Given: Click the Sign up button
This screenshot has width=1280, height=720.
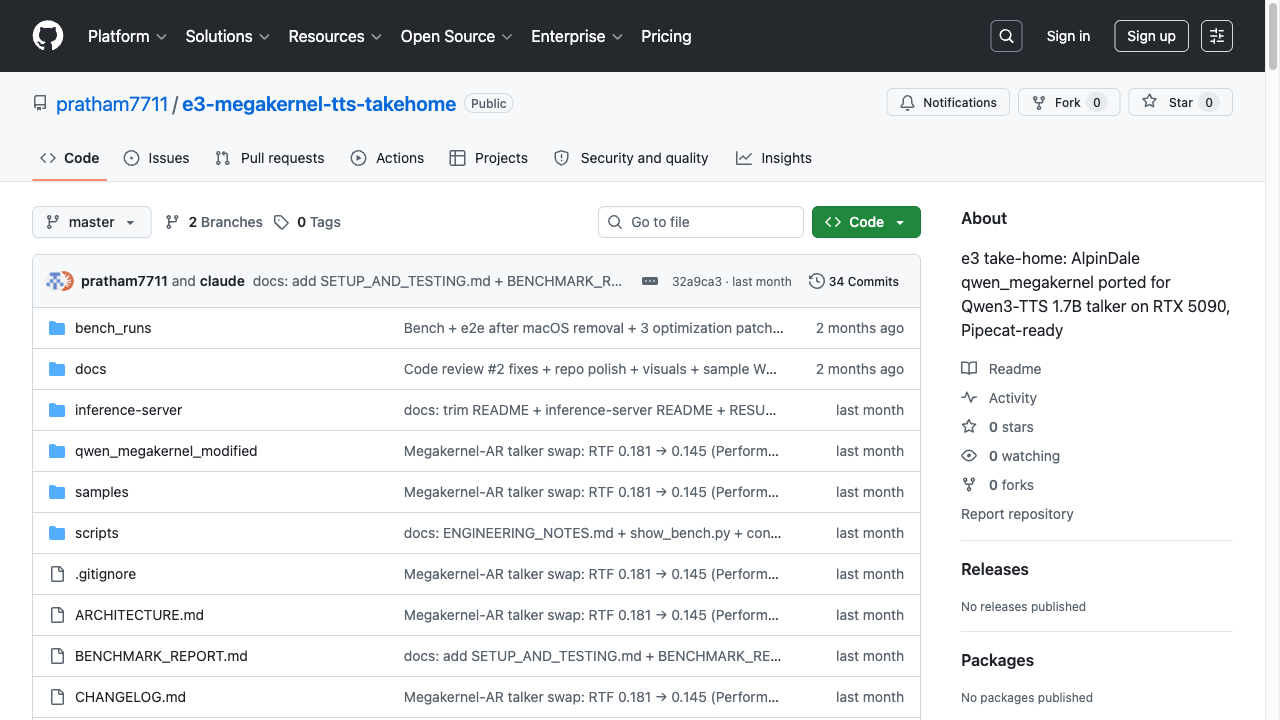Looking at the screenshot, I should pos(1151,36).
